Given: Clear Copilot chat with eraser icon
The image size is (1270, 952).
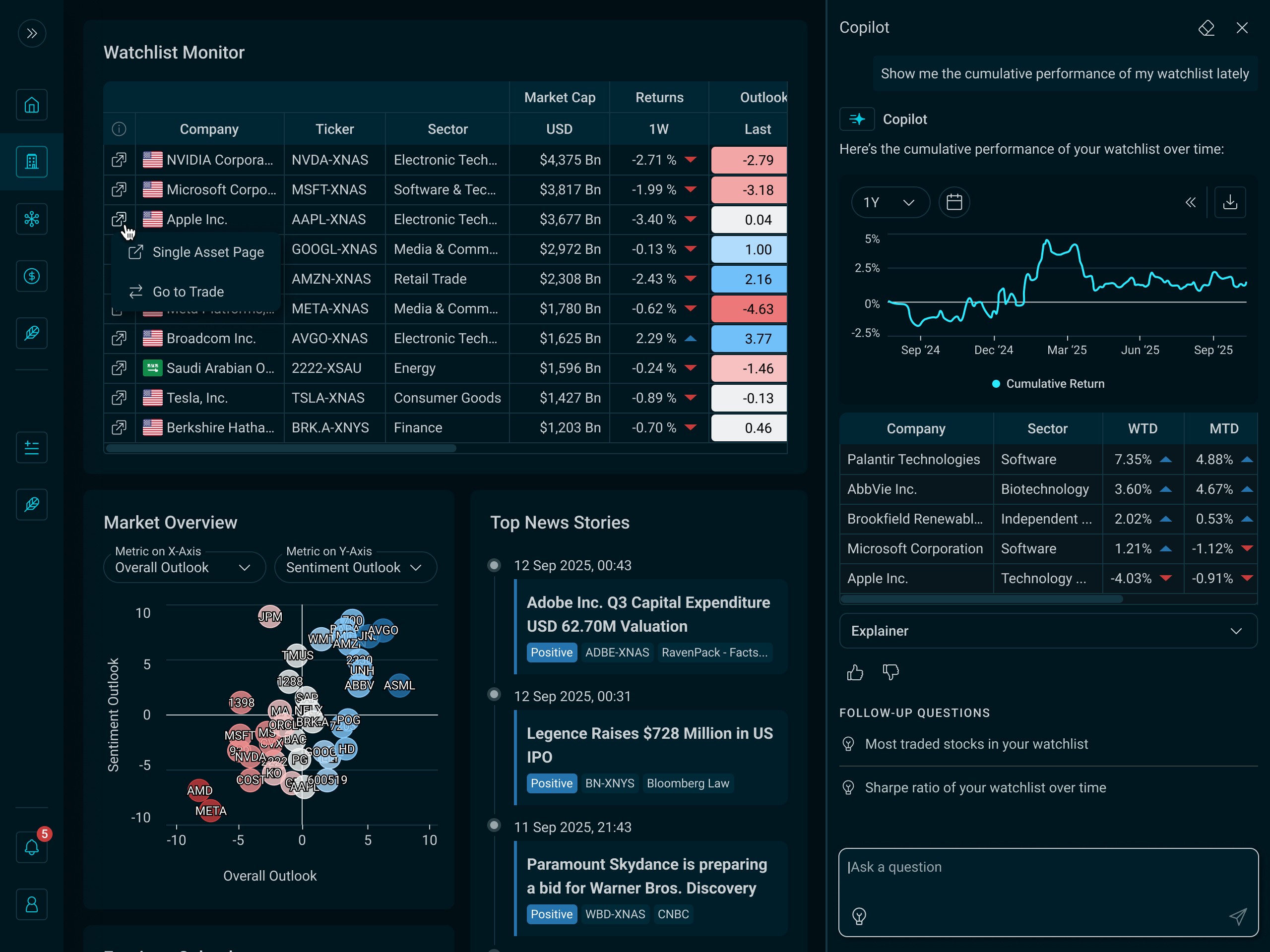Looking at the screenshot, I should coord(1206,28).
